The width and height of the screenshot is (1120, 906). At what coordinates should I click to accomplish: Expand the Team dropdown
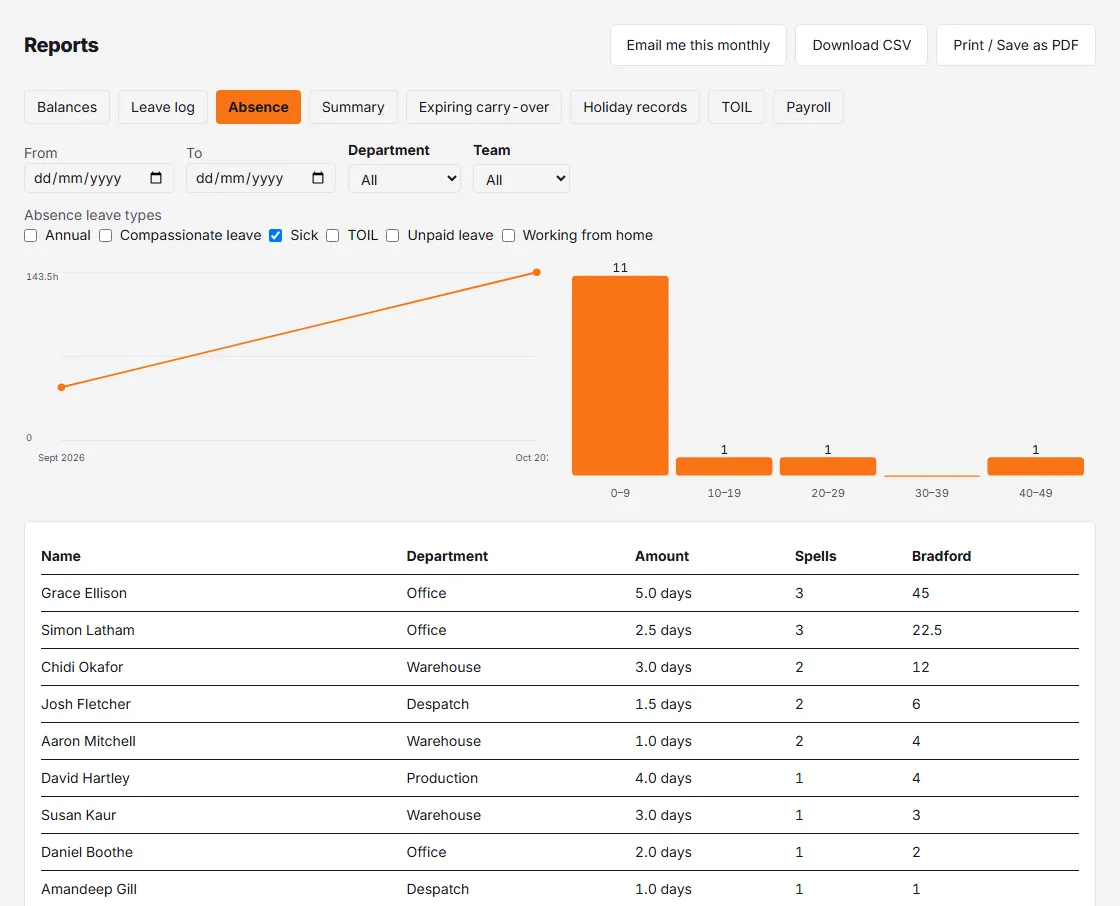click(521, 179)
